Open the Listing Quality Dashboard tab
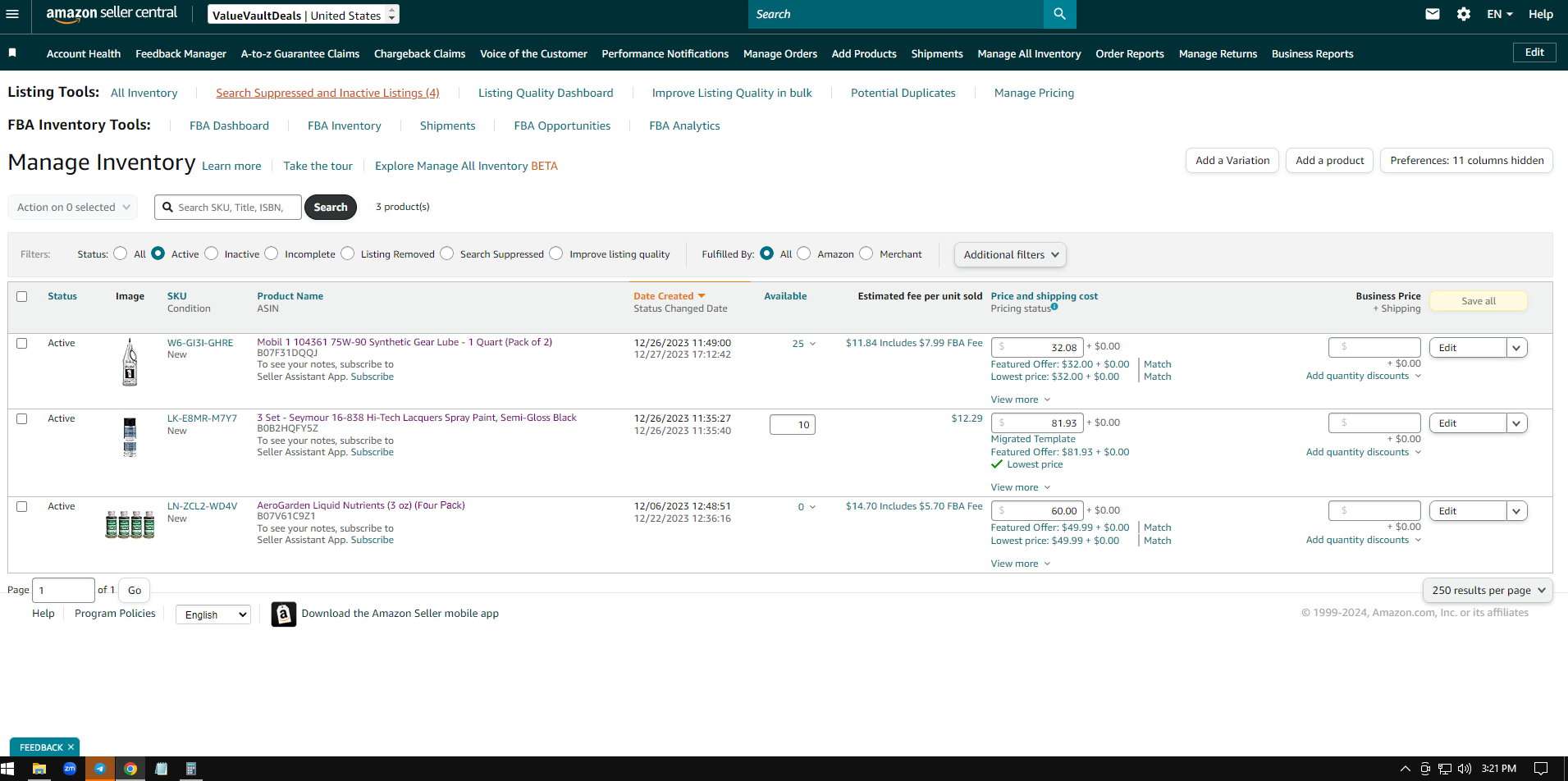 [x=546, y=93]
